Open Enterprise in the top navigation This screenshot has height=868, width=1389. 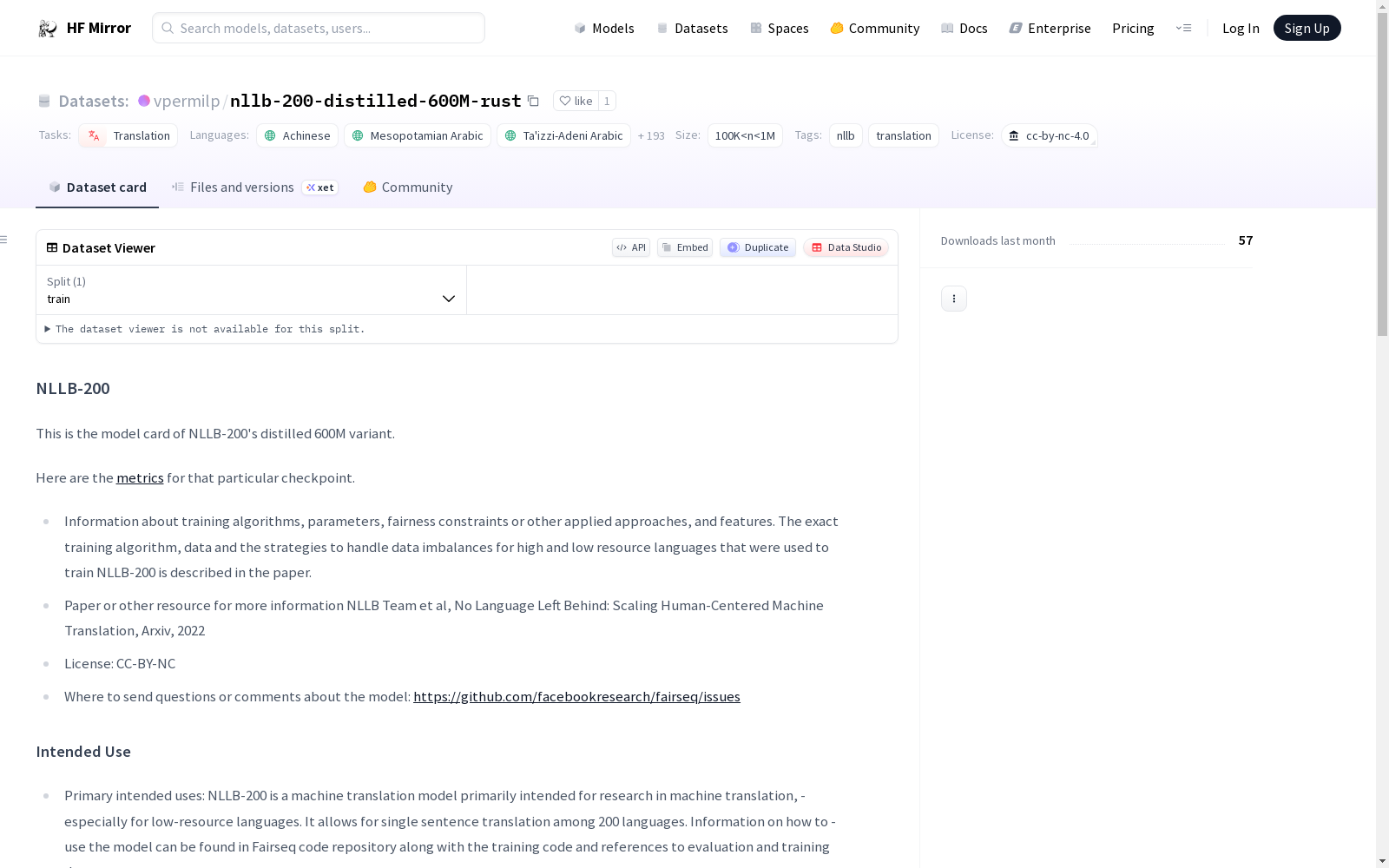pos(1050,28)
